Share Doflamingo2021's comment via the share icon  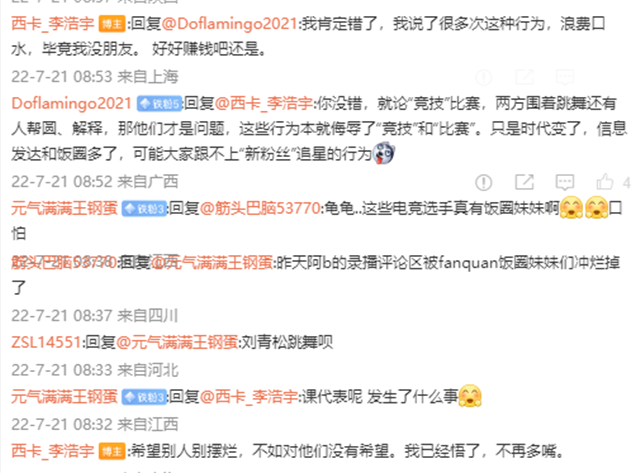pyautogui.click(x=524, y=182)
